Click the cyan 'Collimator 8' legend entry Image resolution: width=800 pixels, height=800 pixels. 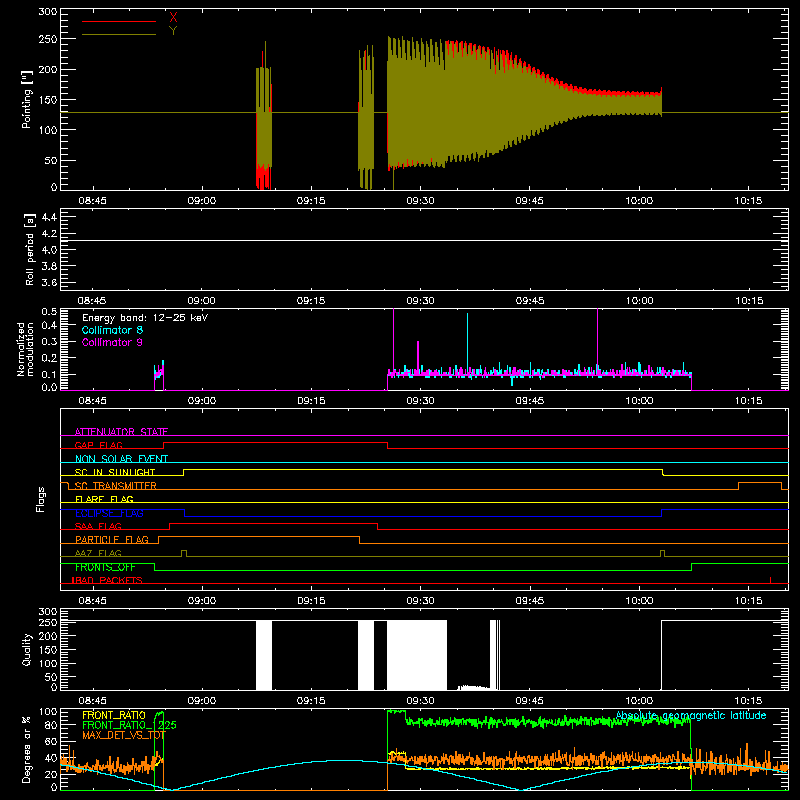click(112, 330)
